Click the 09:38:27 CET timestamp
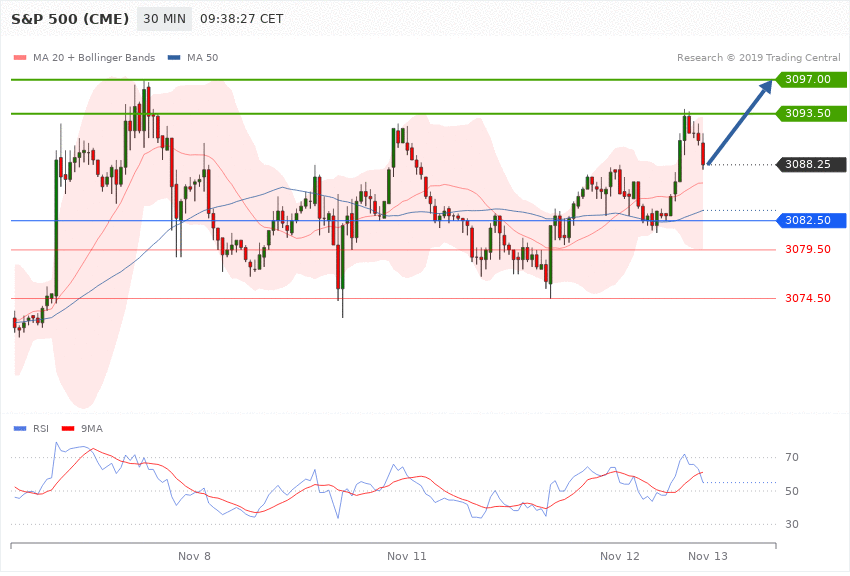This screenshot has height=576, width=850. tap(242, 19)
